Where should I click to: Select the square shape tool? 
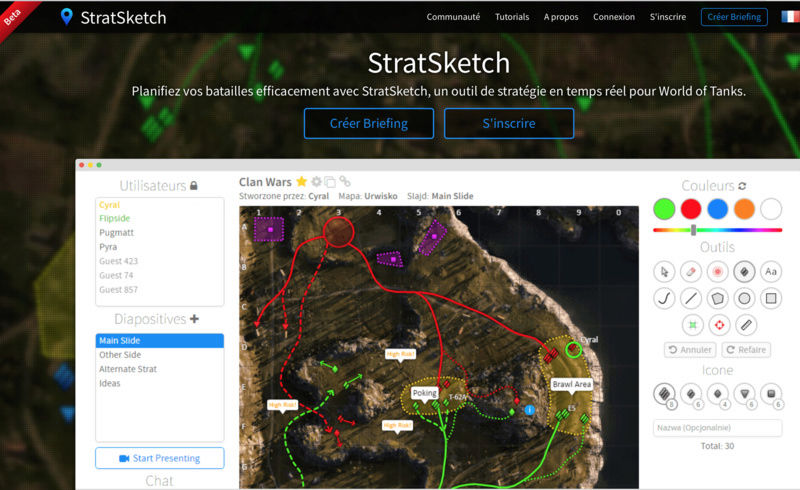tap(771, 298)
